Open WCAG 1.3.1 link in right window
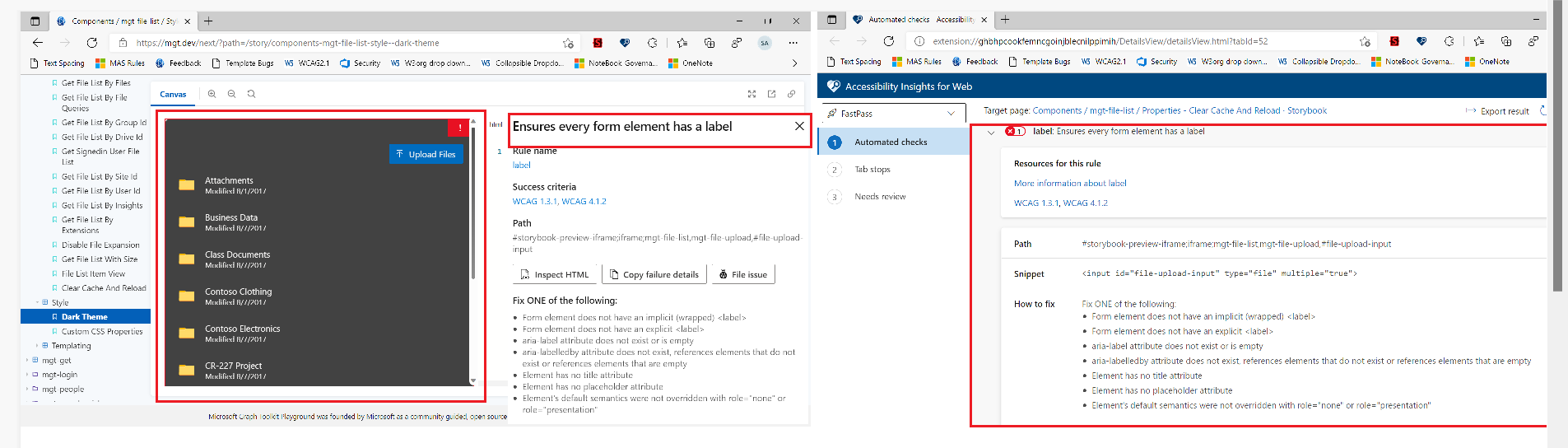This screenshot has height=448, width=1568. (x=1036, y=203)
